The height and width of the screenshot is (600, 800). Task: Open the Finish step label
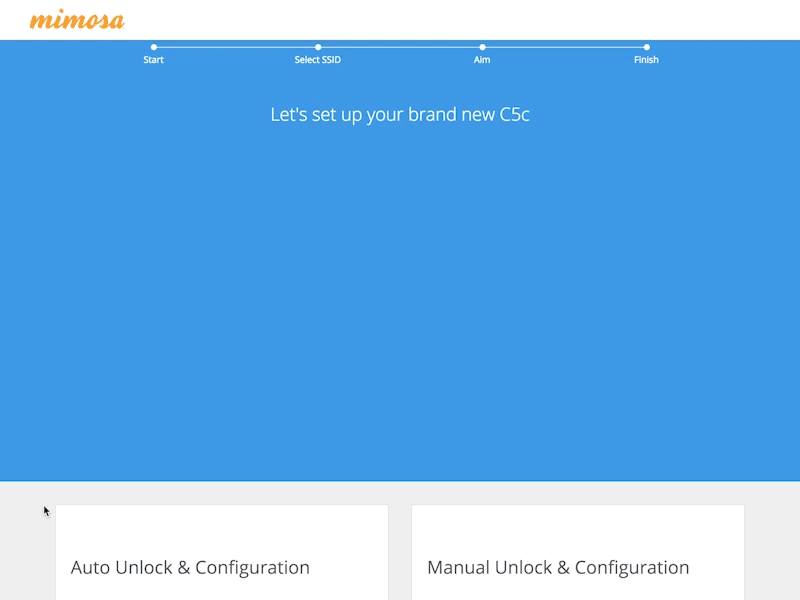click(x=647, y=60)
